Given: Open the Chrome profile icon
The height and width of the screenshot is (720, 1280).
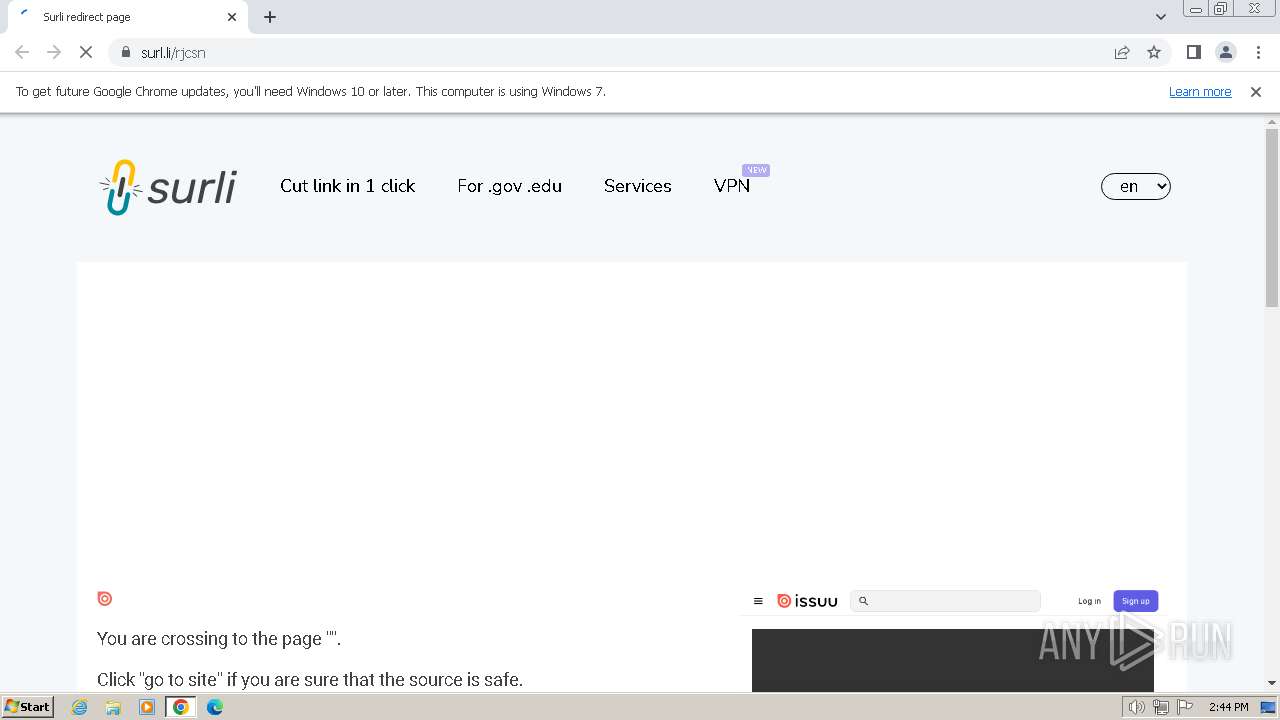Looking at the screenshot, I should pos(1225,52).
